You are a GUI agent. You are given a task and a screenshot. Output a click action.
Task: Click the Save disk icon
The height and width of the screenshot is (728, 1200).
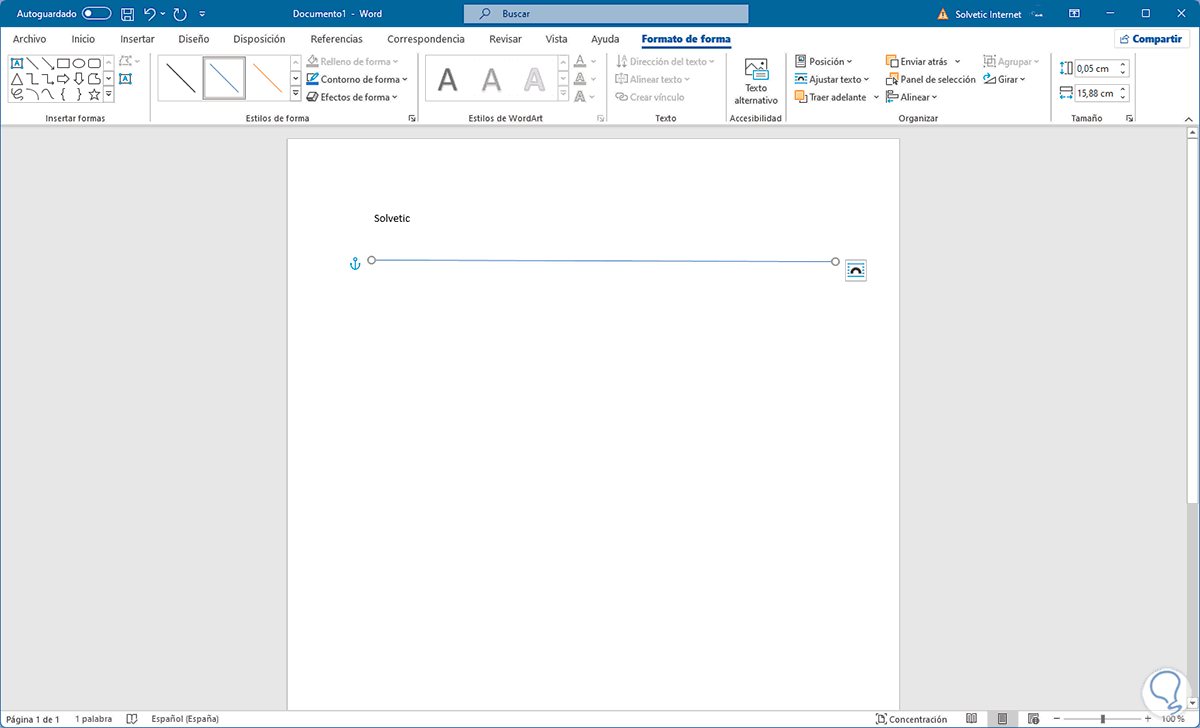tap(127, 14)
